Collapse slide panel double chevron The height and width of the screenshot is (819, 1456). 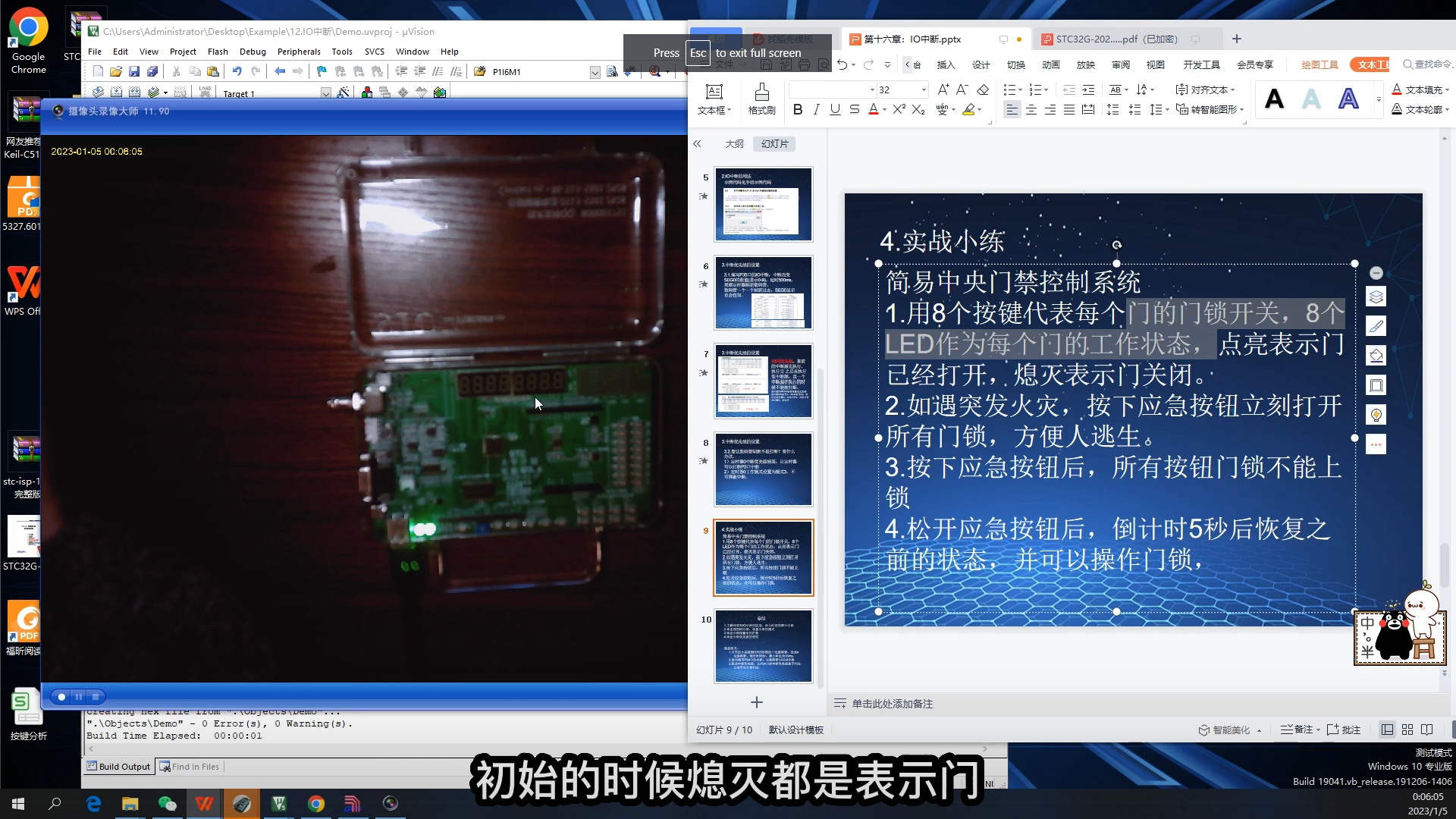coord(697,143)
